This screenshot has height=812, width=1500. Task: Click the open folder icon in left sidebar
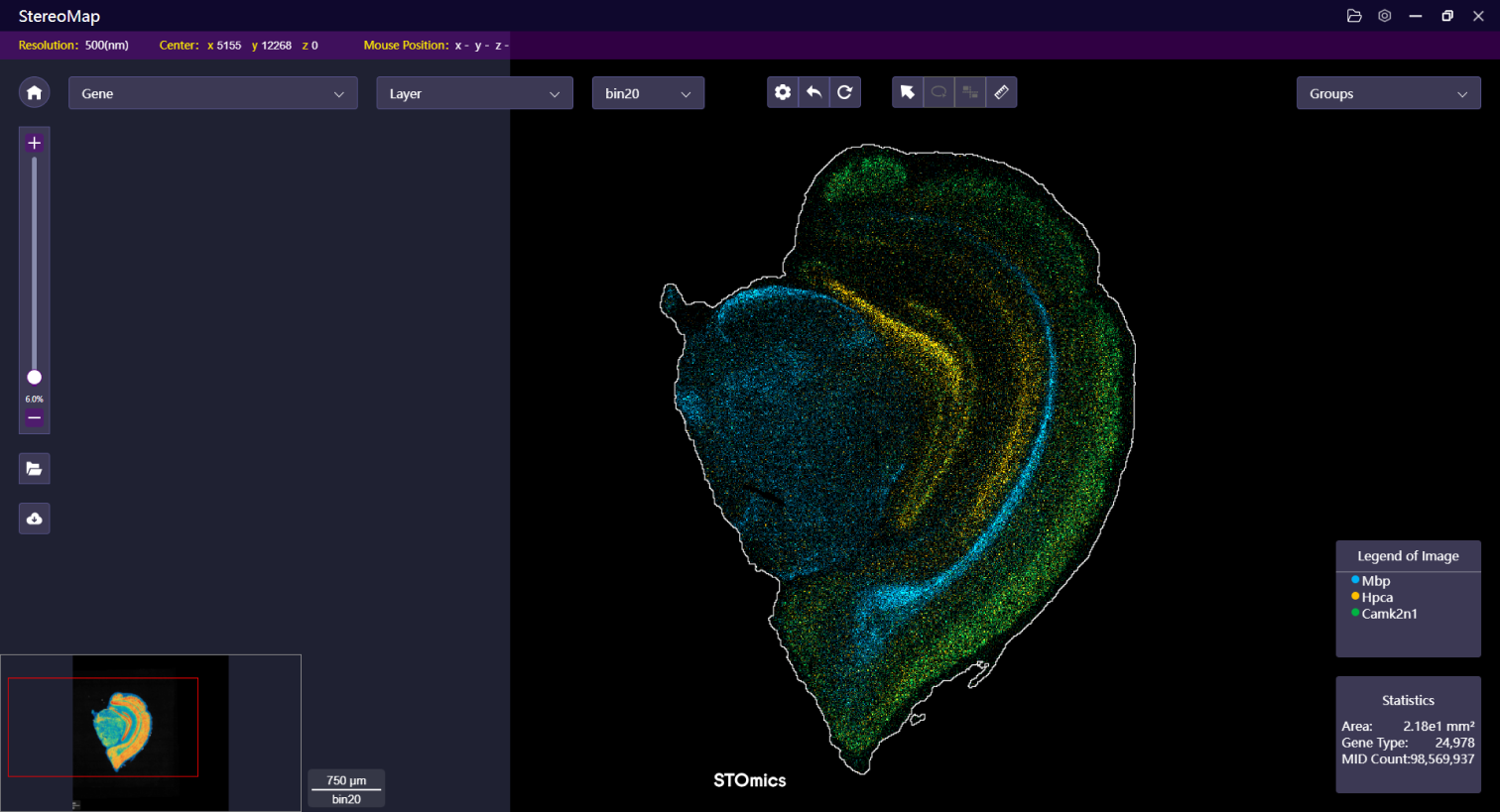34,469
